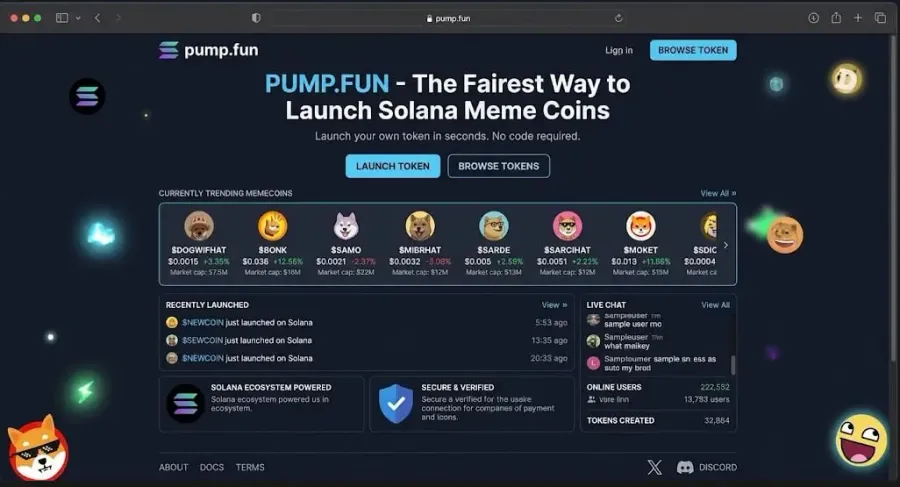This screenshot has width=900, height=487.
Task: Click the share icon in Safari toolbar
Action: 836,18
